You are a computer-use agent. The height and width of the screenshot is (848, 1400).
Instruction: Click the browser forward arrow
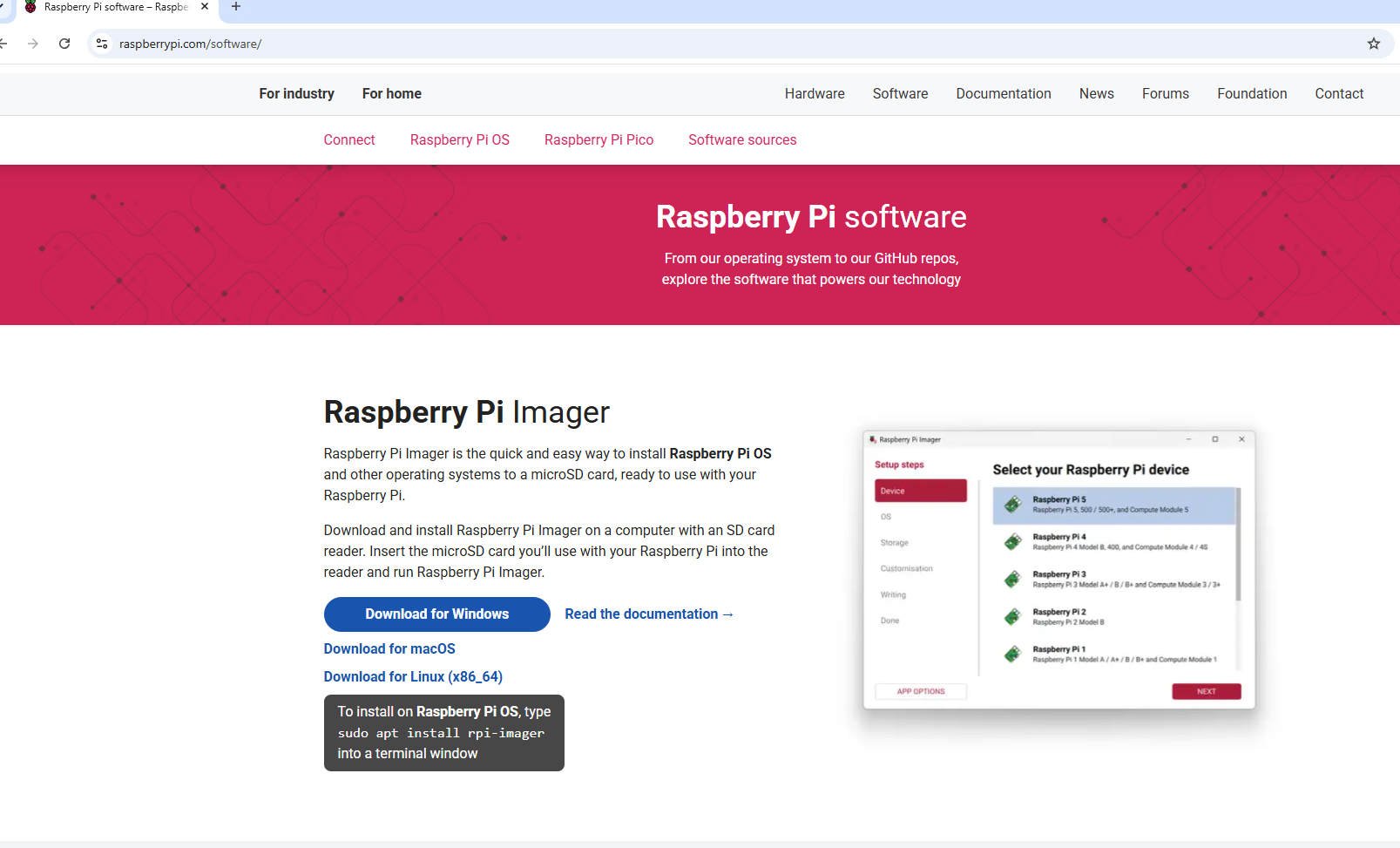click(x=33, y=44)
